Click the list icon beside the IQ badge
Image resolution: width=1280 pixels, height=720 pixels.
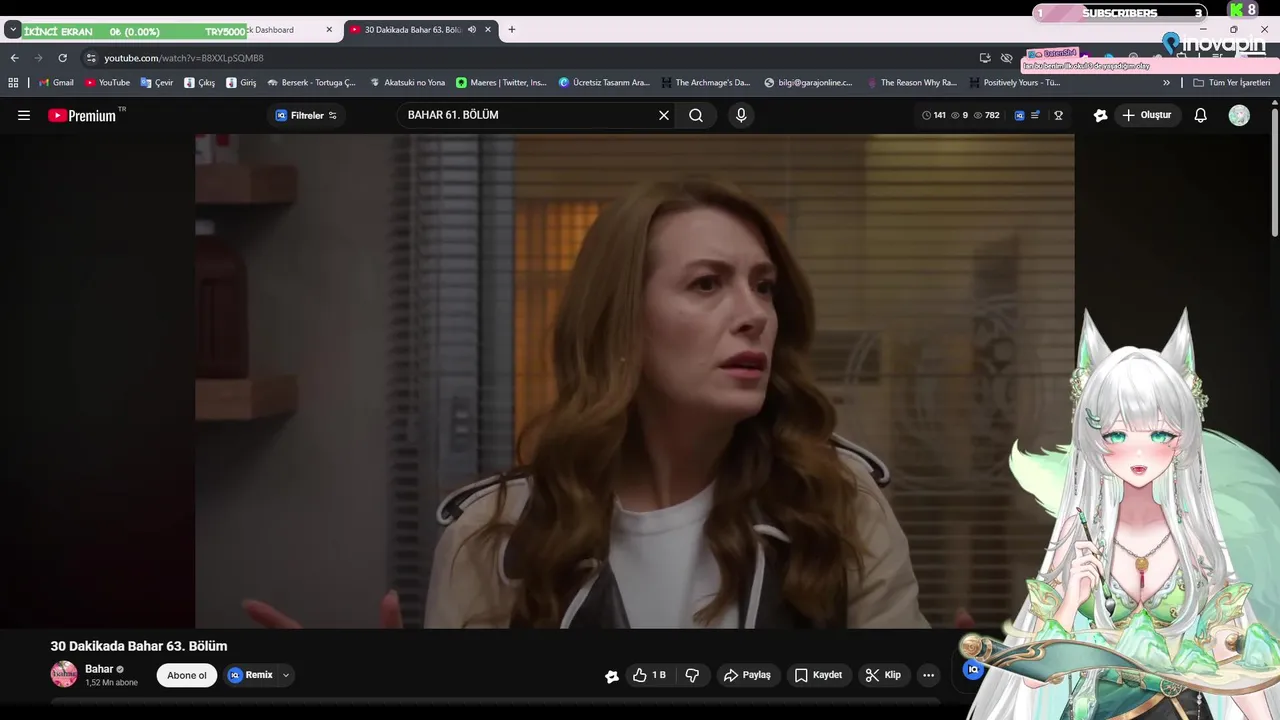click(1035, 115)
